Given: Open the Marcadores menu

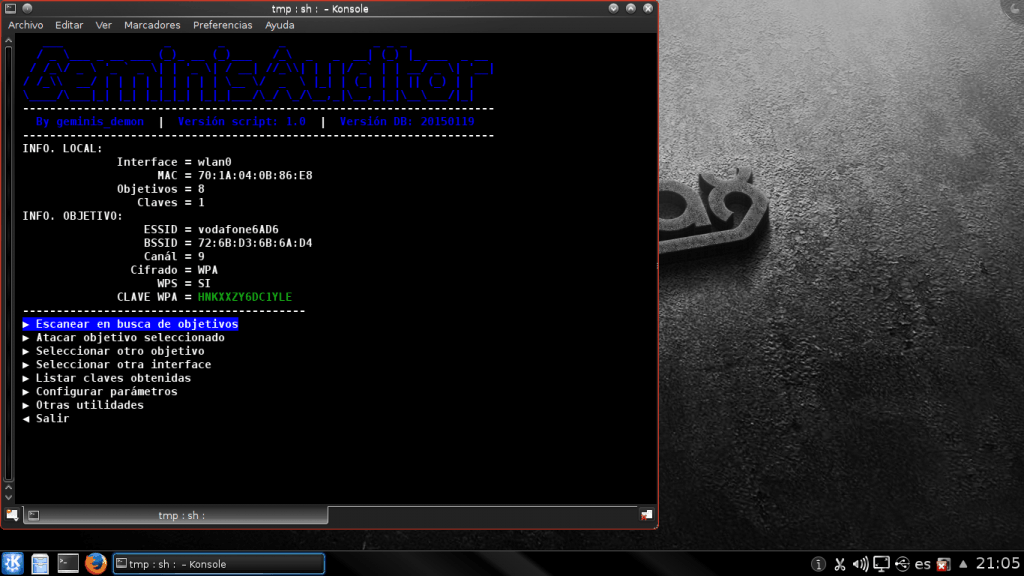Looking at the screenshot, I should click(x=153, y=25).
